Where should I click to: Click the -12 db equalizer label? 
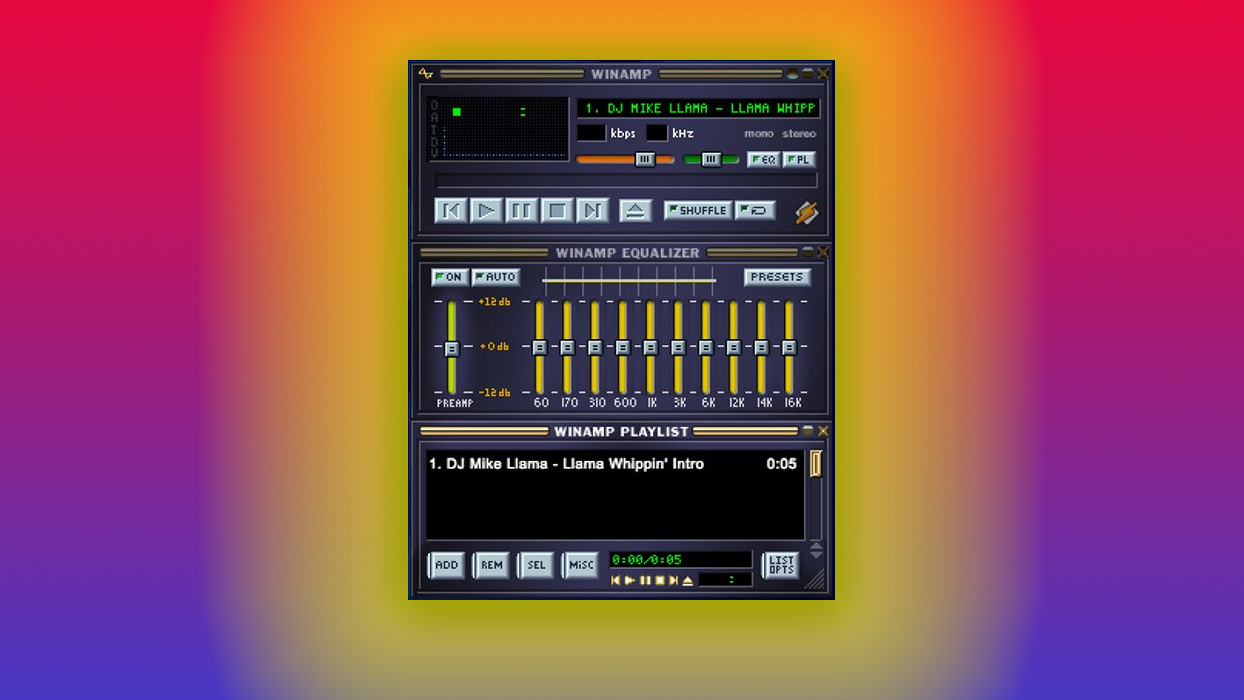pos(494,392)
